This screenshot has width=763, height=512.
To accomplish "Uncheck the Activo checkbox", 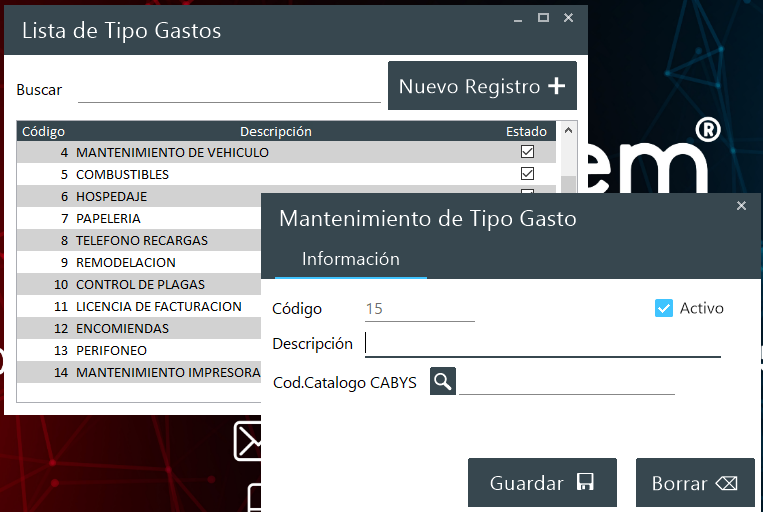I will pyautogui.click(x=664, y=308).
